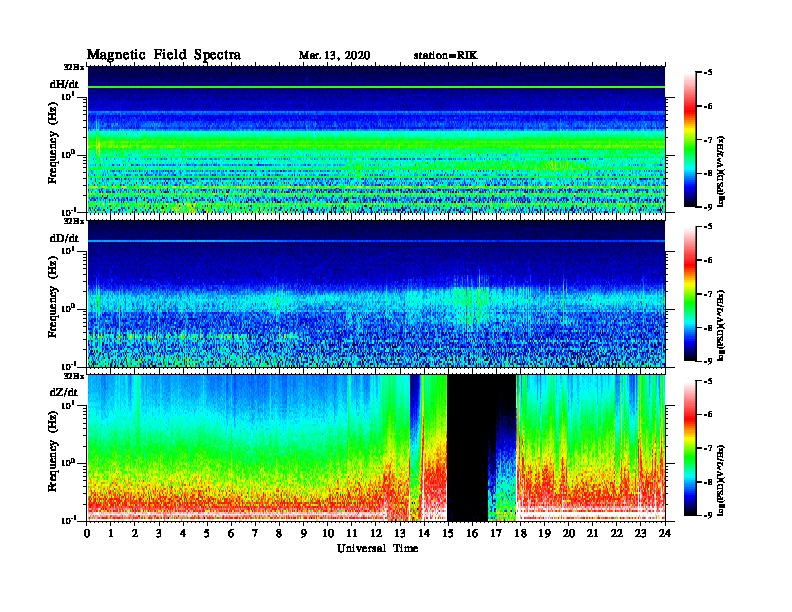
Task: Click the log(PSD) units label beside dH/dt color bar
Action: pyautogui.click(x=721, y=171)
